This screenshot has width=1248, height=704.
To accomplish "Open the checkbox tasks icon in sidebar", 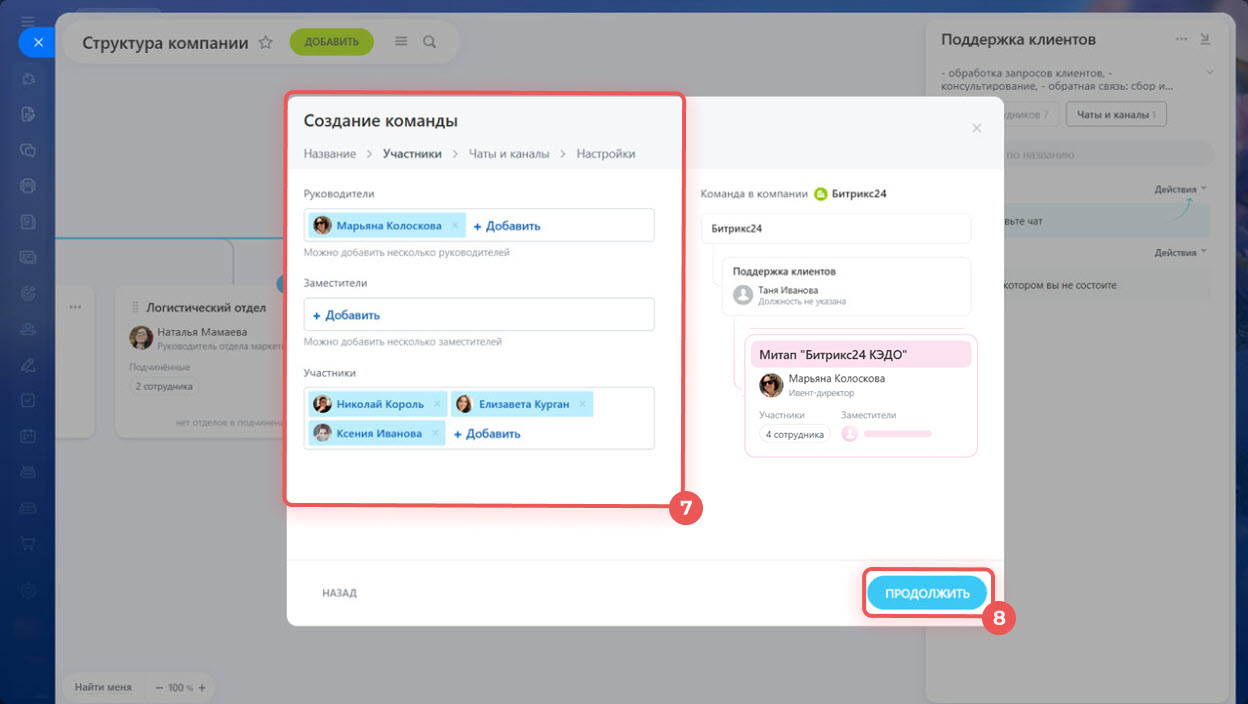I will click(x=28, y=400).
